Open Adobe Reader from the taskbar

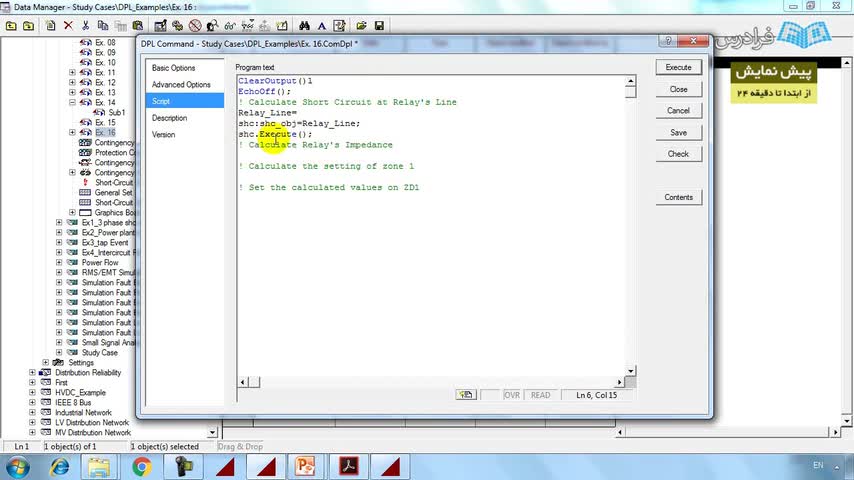click(349, 467)
